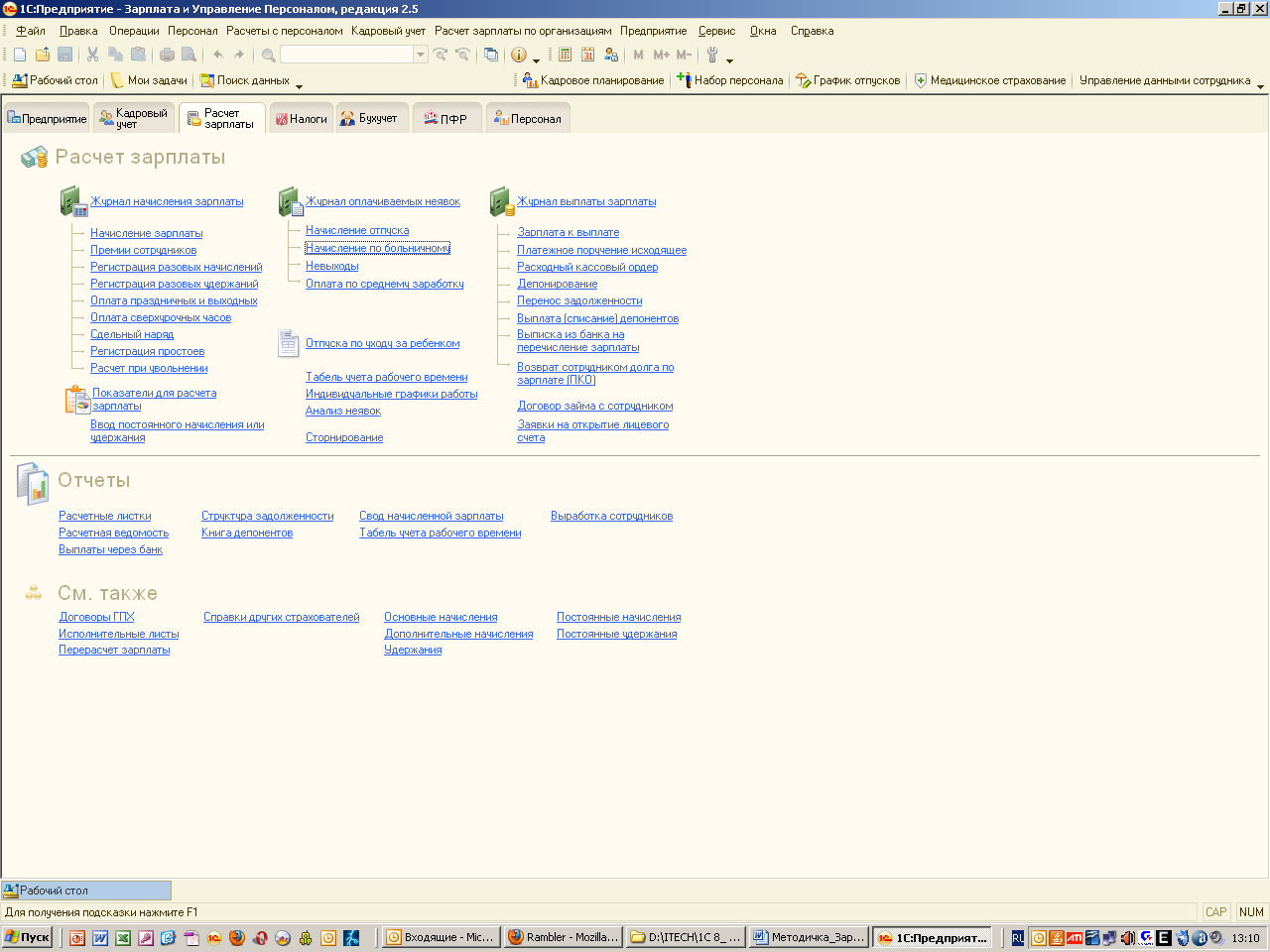Image resolution: width=1270 pixels, height=952 pixels.
Task: Click the RU language indicator in tray
Action: click(x=1017, y=937)
